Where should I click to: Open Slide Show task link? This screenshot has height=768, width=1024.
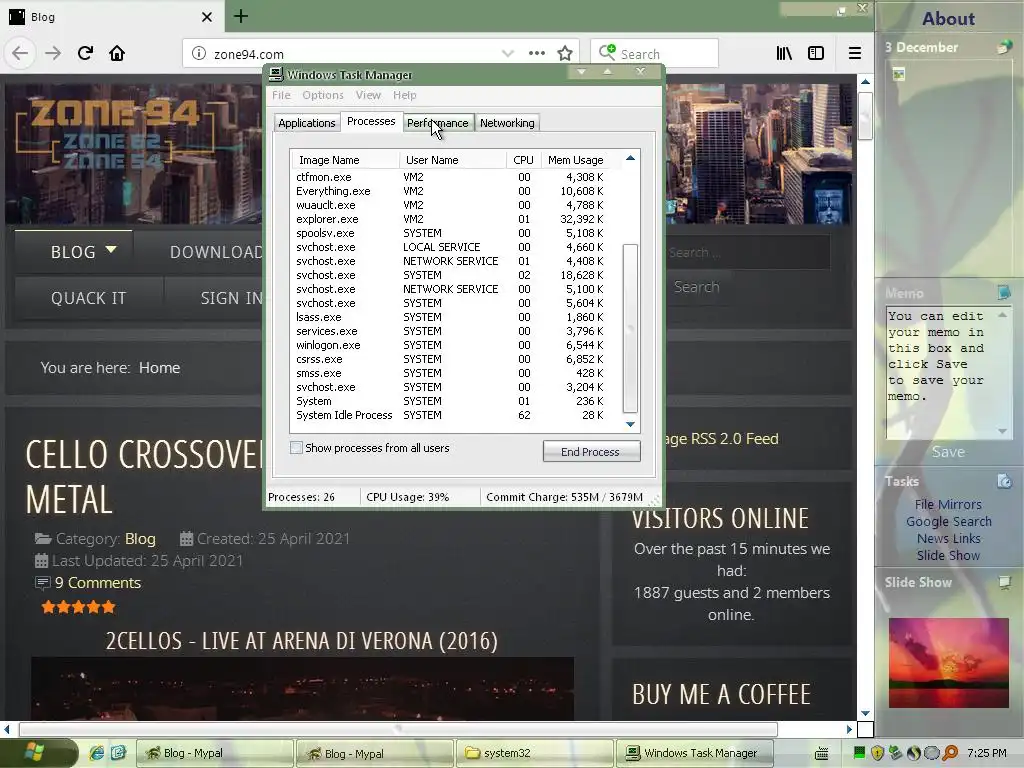pos(948,555)
